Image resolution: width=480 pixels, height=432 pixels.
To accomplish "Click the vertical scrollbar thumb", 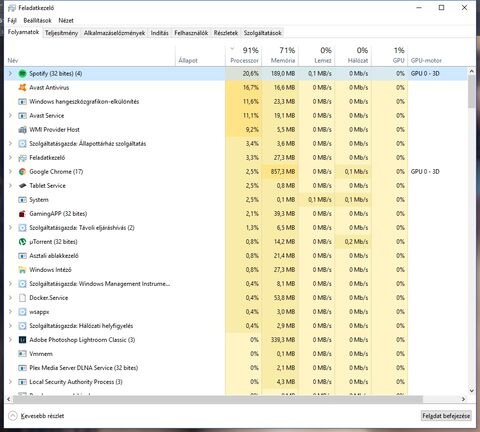I will (471, 91).
